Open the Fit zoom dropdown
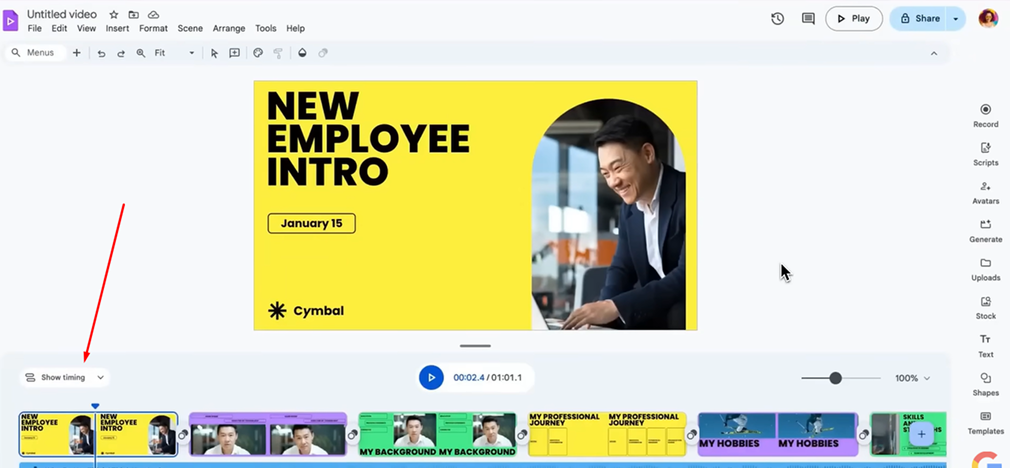1010x468 pixels. 175,53
